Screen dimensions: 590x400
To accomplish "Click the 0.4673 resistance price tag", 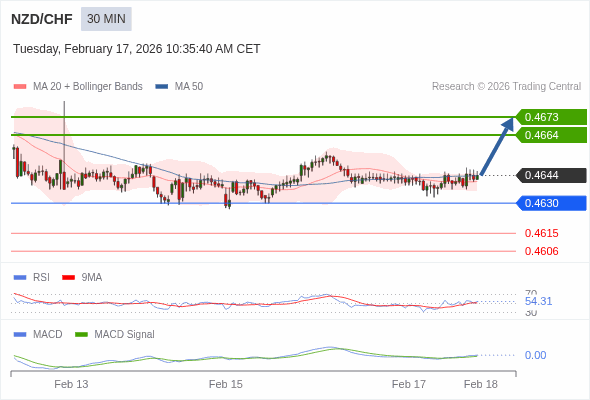I will click(x=551, y=117).
